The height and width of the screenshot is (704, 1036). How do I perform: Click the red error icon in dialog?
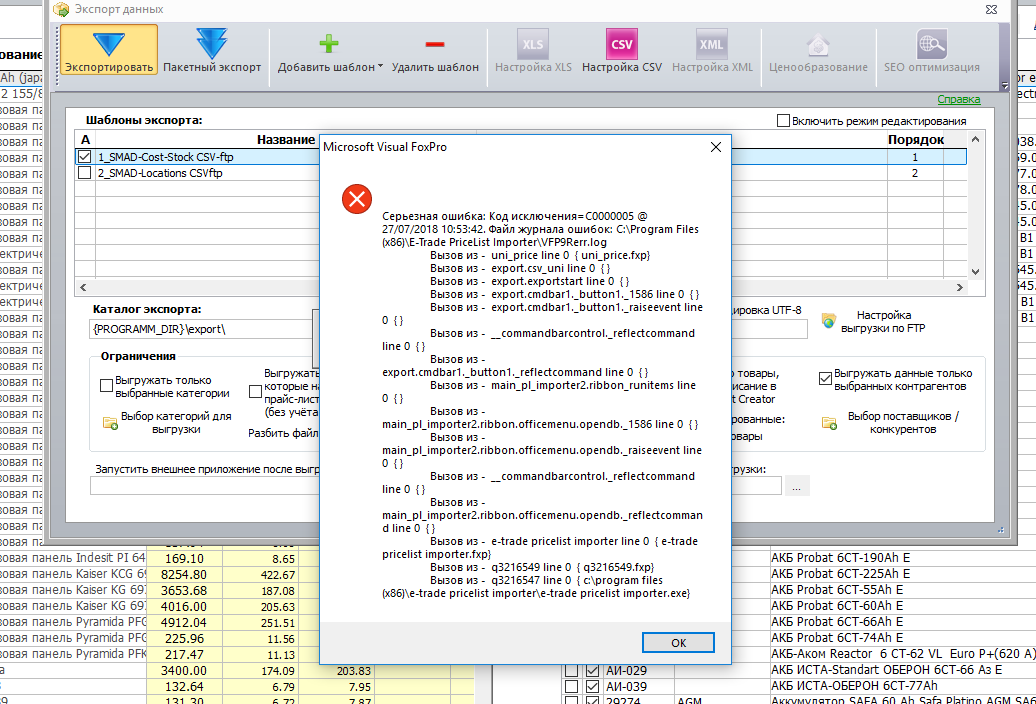(357, 199)
